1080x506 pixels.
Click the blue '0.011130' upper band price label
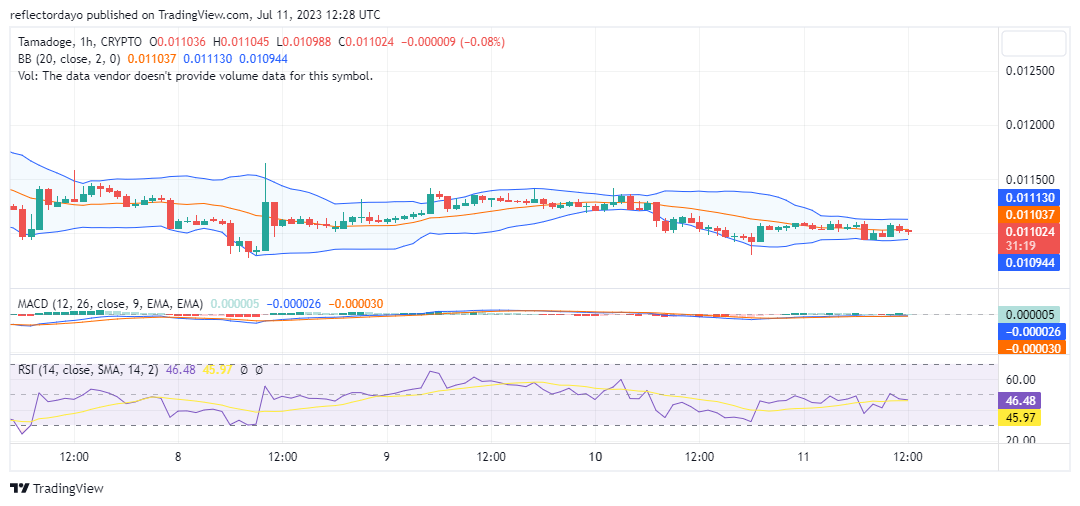(x=1031, y=198)
